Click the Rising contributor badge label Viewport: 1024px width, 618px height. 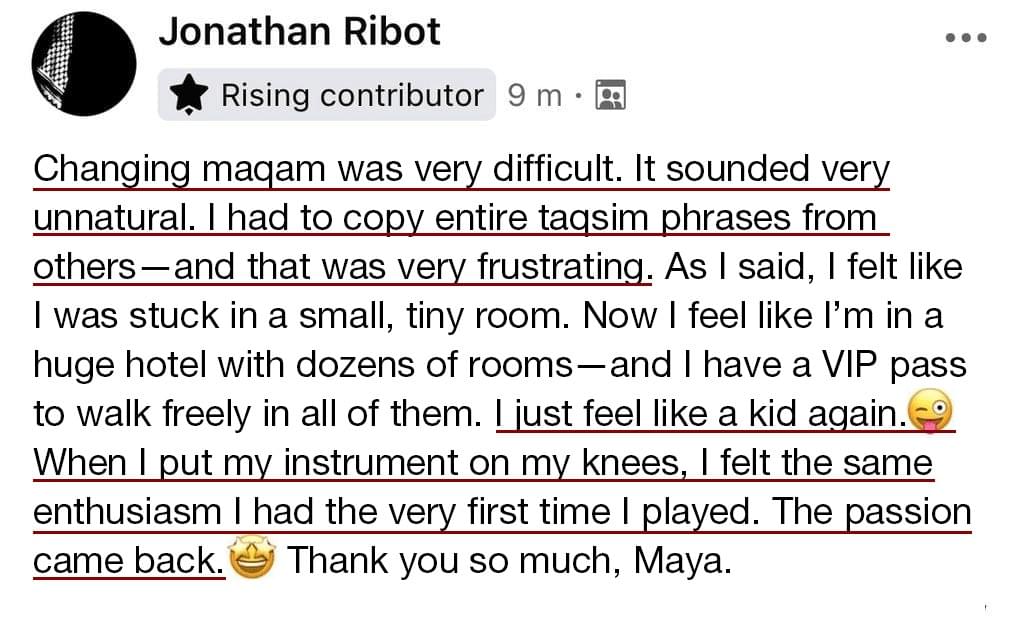point(351,95)
